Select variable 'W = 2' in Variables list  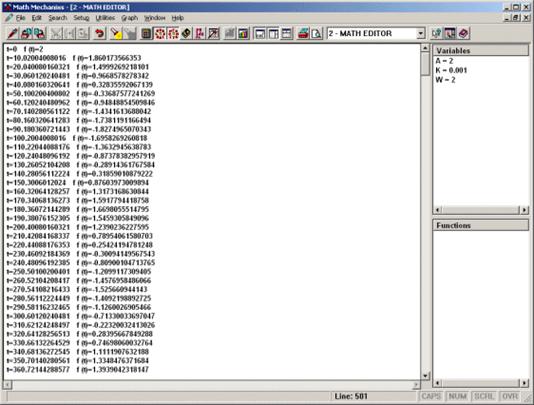coord(445,80)
